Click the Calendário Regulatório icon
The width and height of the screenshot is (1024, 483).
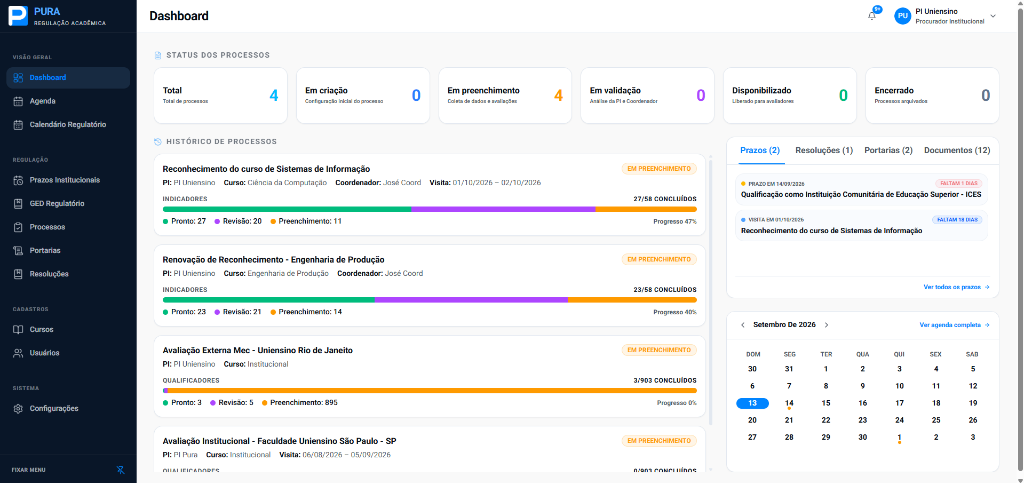click(x=18, y=125)
